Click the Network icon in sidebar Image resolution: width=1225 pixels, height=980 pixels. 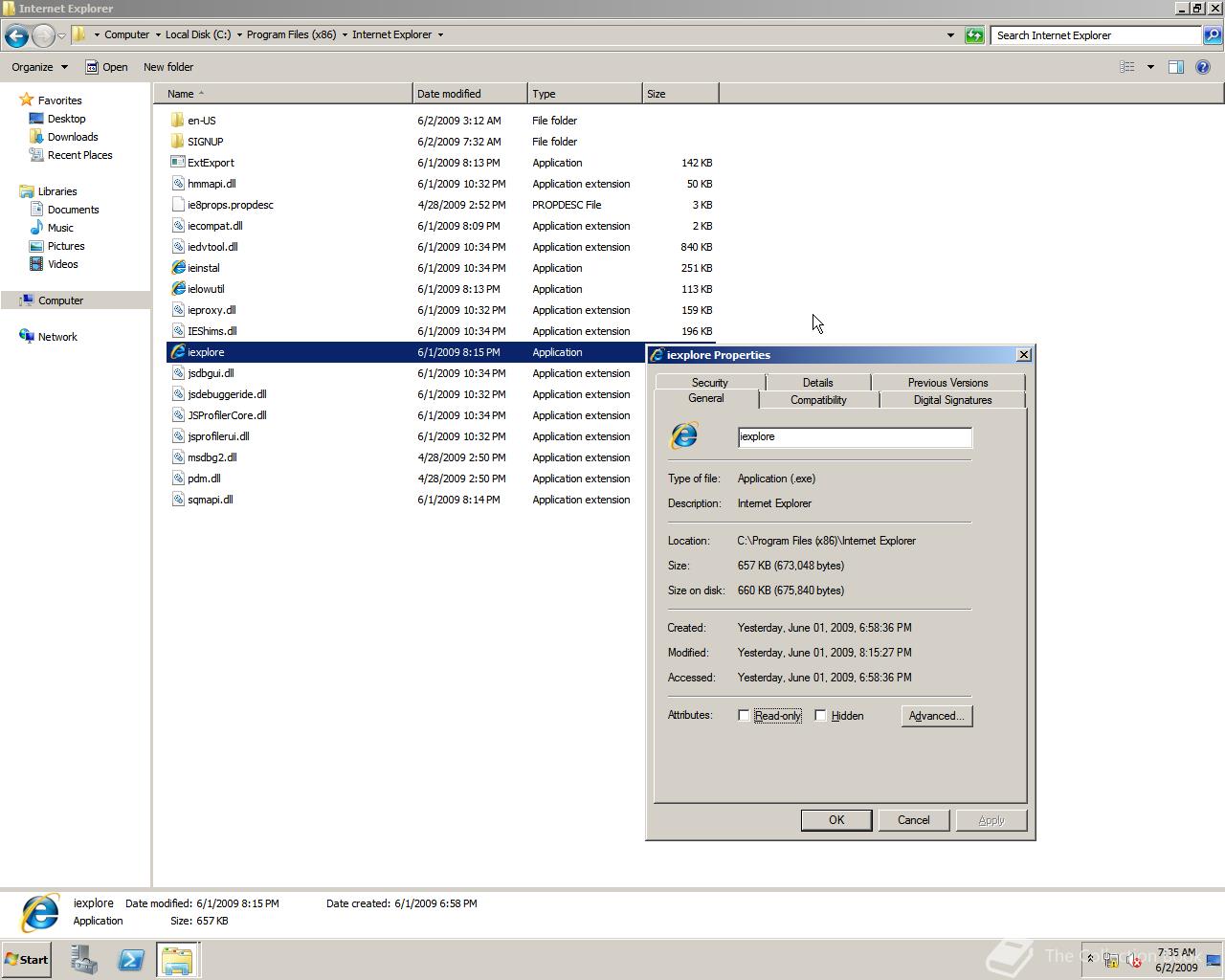(x=27, y=337)
